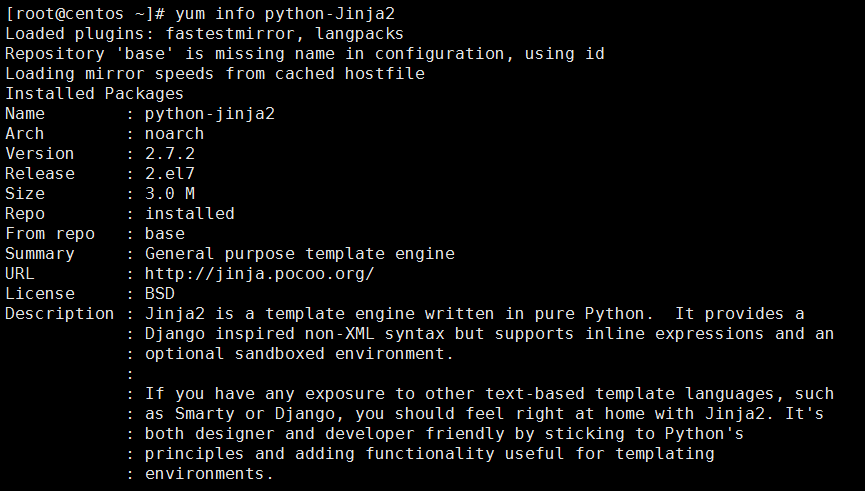Image resolution: width=865 pixels, height=491 pixels.
Task: Click the yum info python-Jinja2 command
Action: [285, 14]
